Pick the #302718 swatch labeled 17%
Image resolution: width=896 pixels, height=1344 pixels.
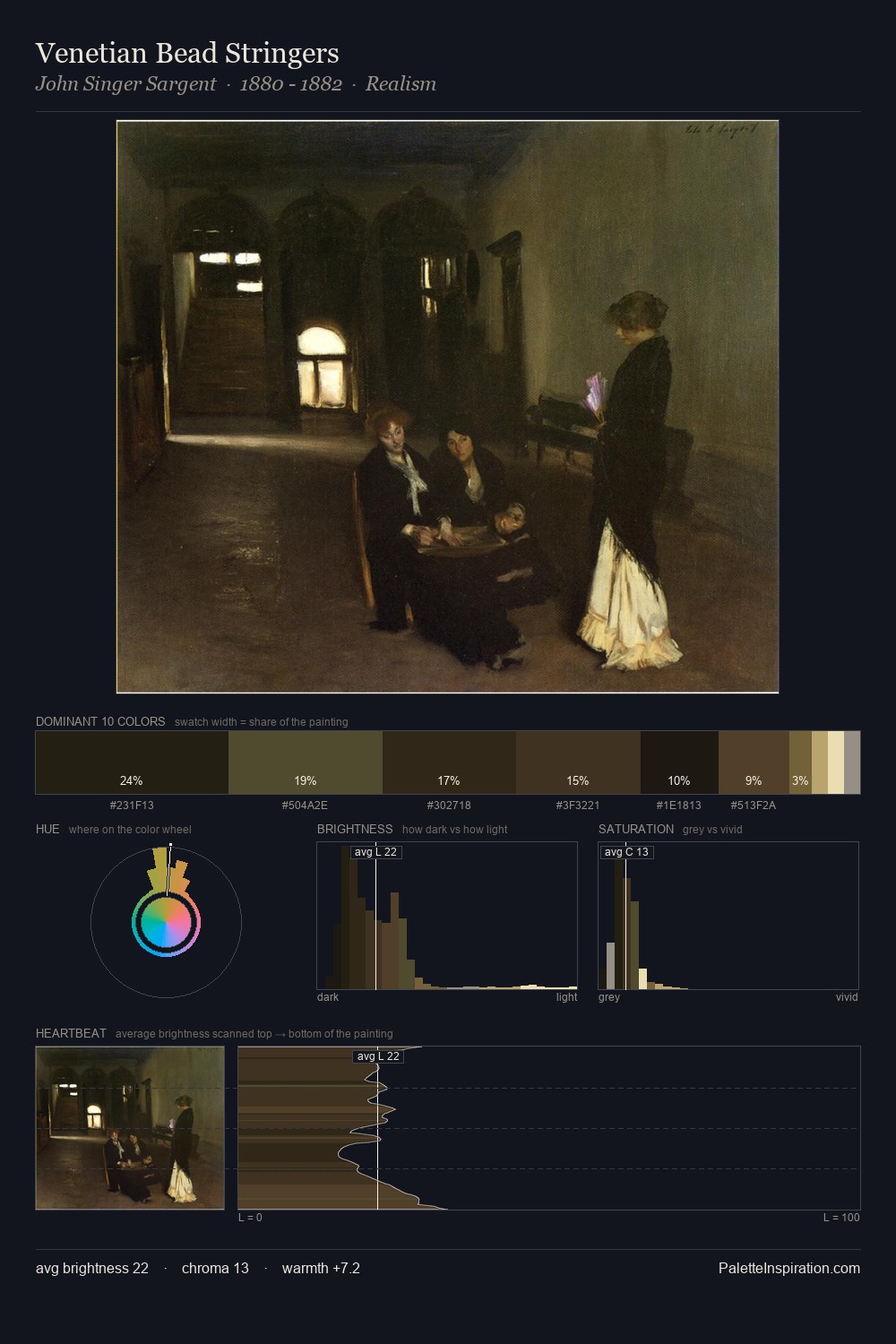click(449, 762)
